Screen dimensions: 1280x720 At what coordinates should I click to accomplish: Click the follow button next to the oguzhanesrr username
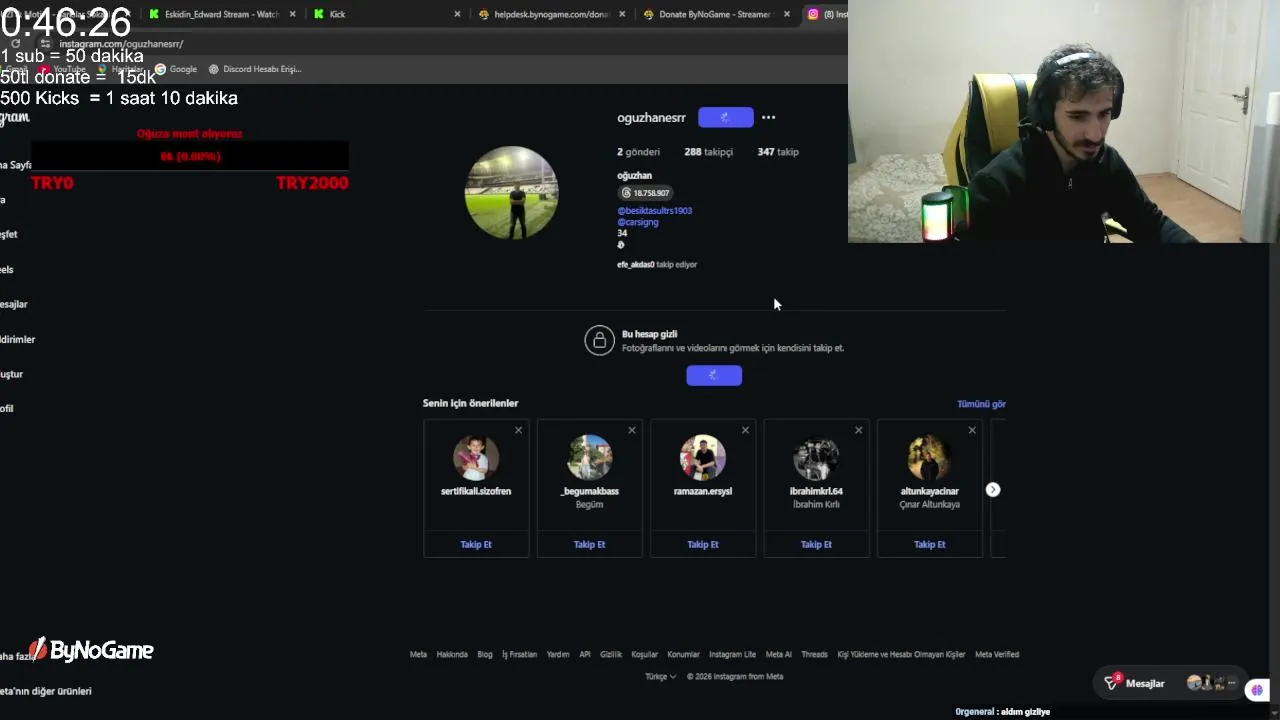point(725,117)
